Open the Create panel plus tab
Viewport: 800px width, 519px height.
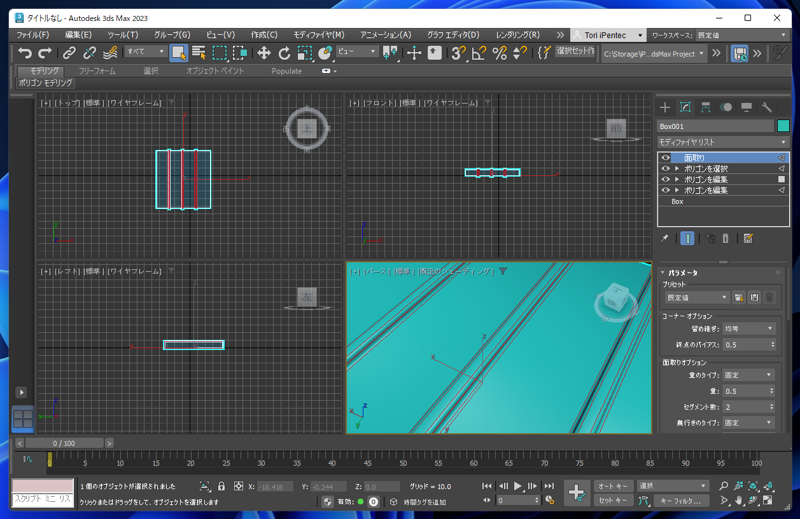[x=665, y=107]
